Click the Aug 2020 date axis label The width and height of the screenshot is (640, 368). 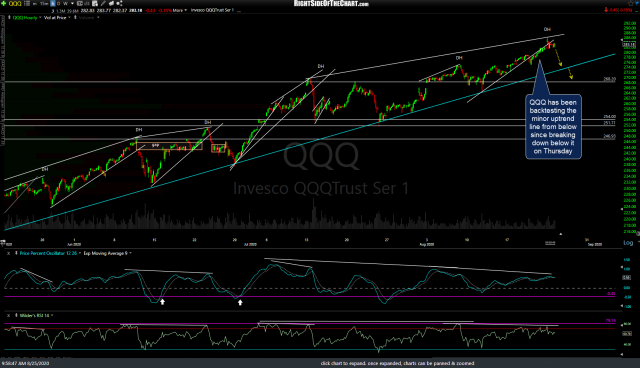click(427, 244)
